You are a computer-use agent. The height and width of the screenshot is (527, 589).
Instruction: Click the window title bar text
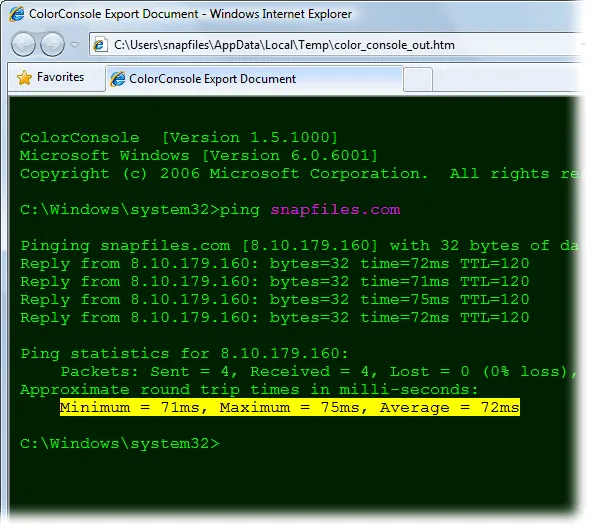[190, 14]
